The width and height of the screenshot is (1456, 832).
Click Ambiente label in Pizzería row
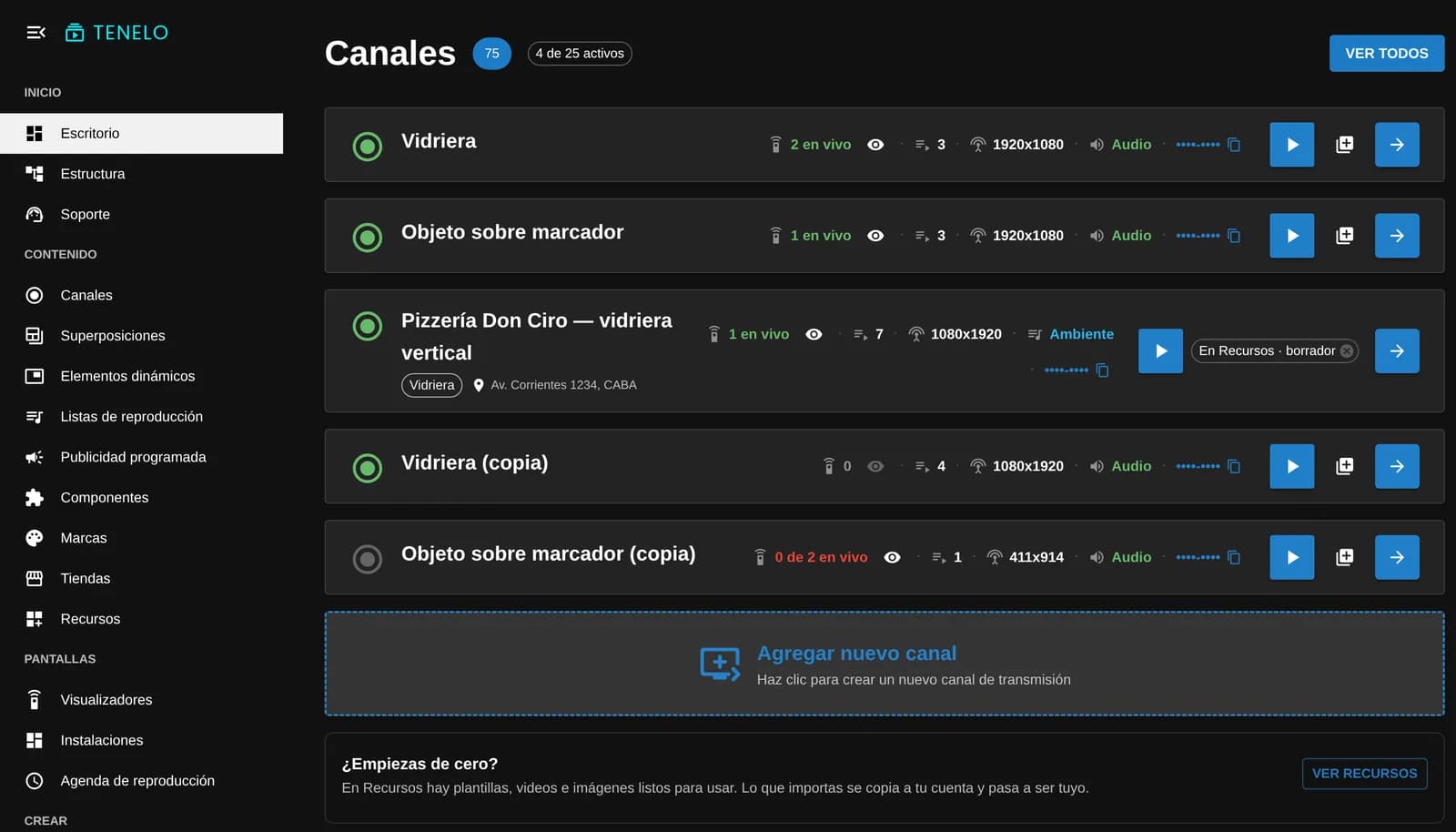1081,334
